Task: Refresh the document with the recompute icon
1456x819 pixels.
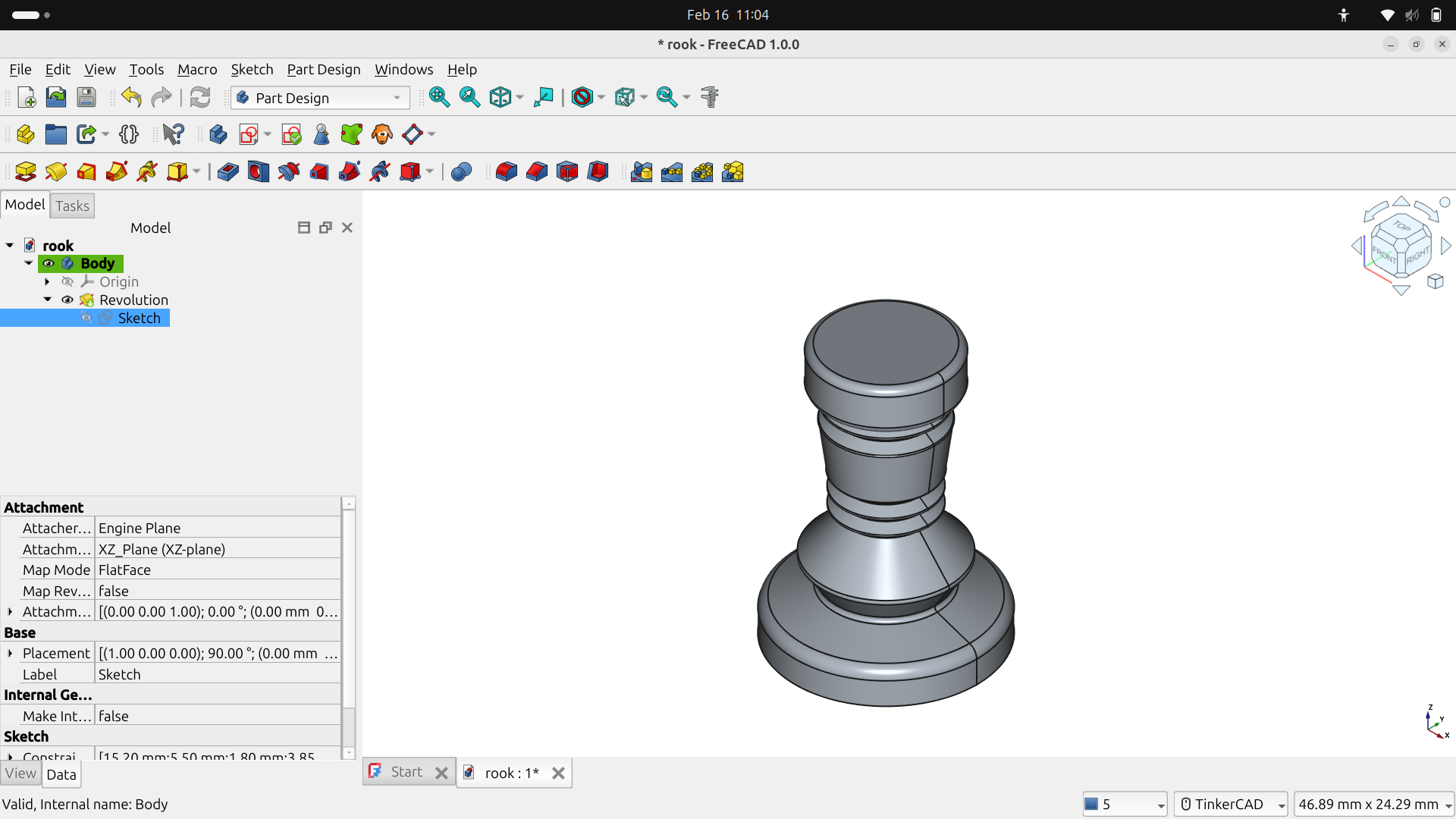Action: pyautogui.click(x=200, y=97)
